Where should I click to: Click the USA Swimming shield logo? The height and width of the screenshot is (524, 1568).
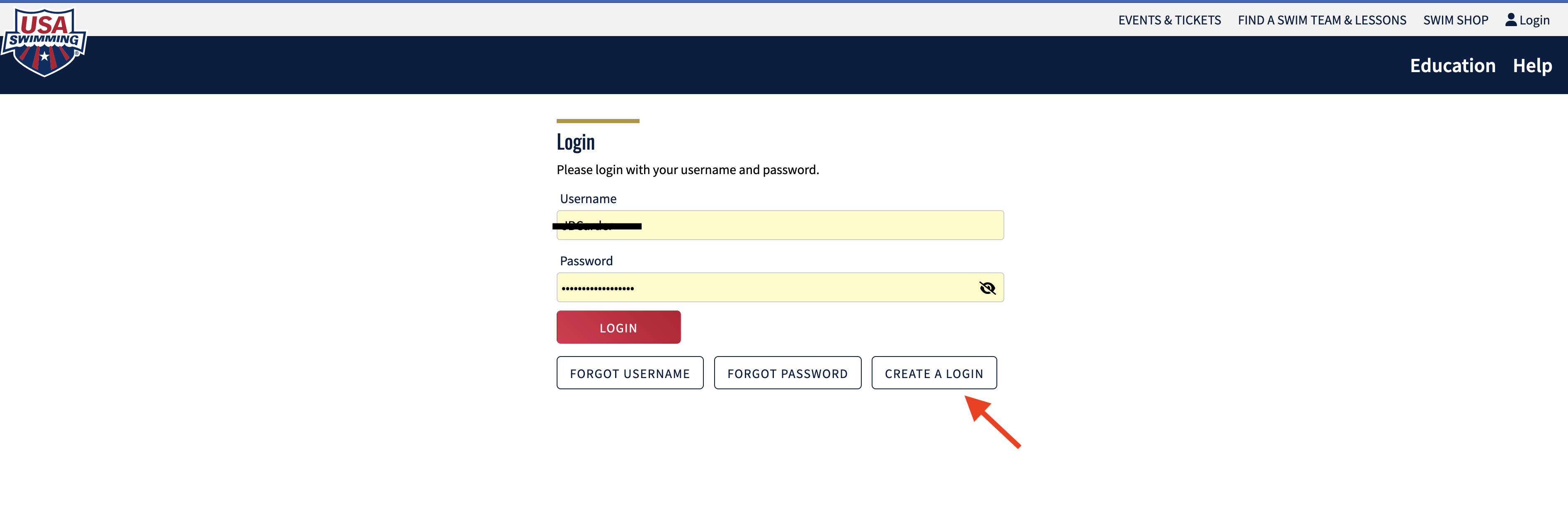coord(44,41)
